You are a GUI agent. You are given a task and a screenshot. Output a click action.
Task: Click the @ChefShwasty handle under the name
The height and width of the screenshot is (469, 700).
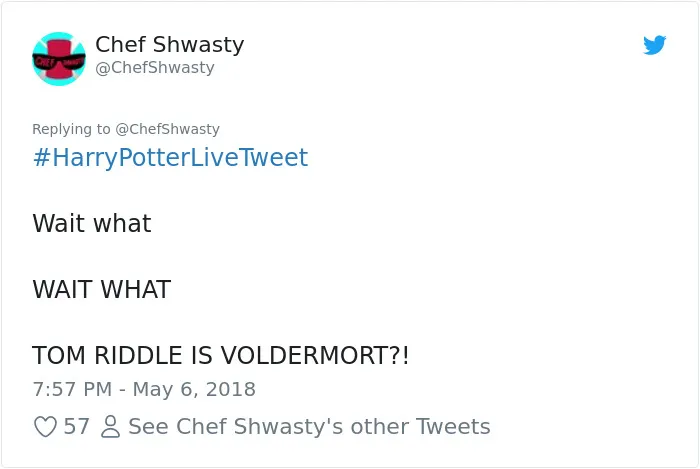pos(155,67)
